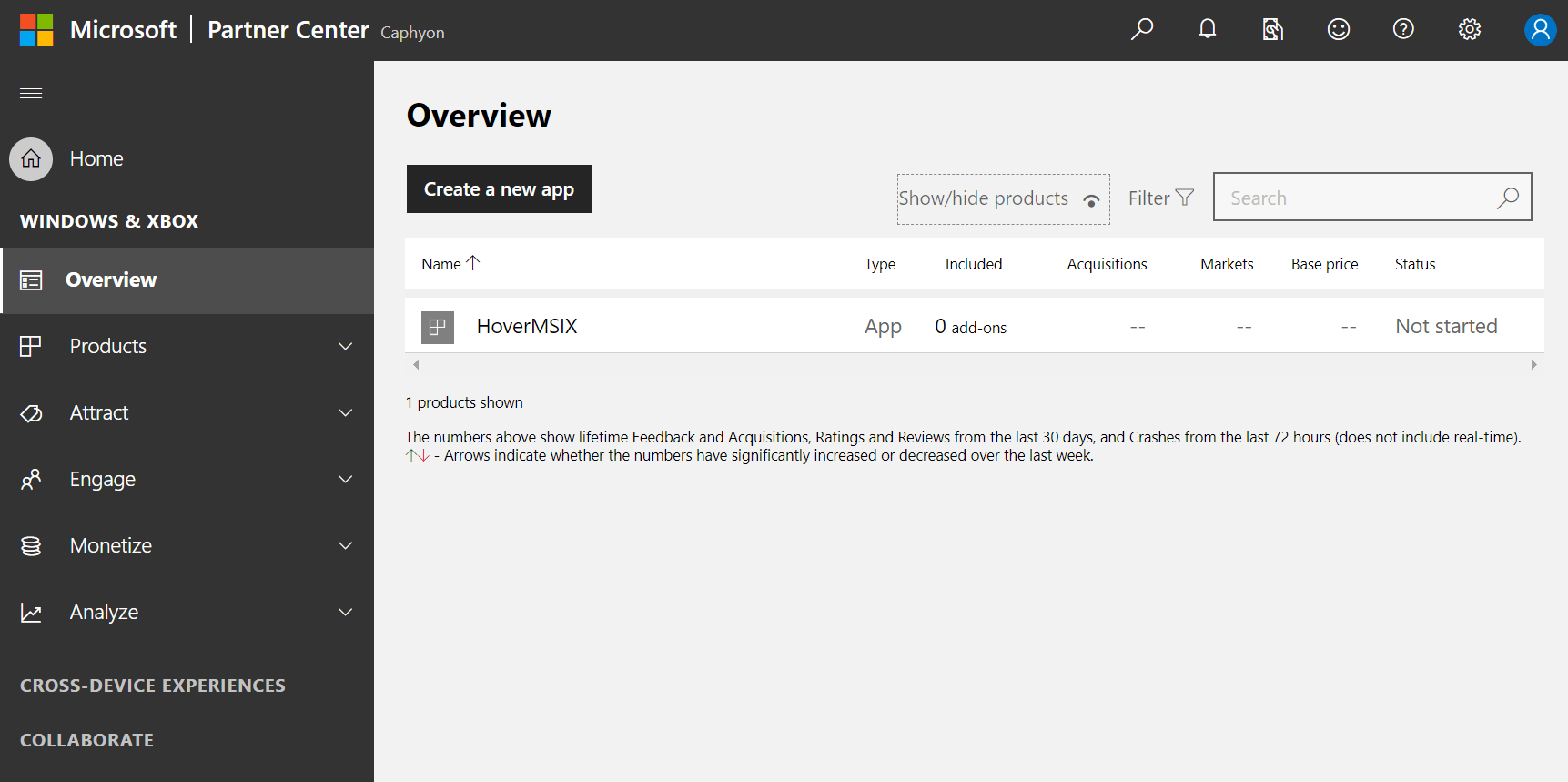Open the document search icon in header
This screenshot has height=782, width=1568.
tap(1272, 30)
